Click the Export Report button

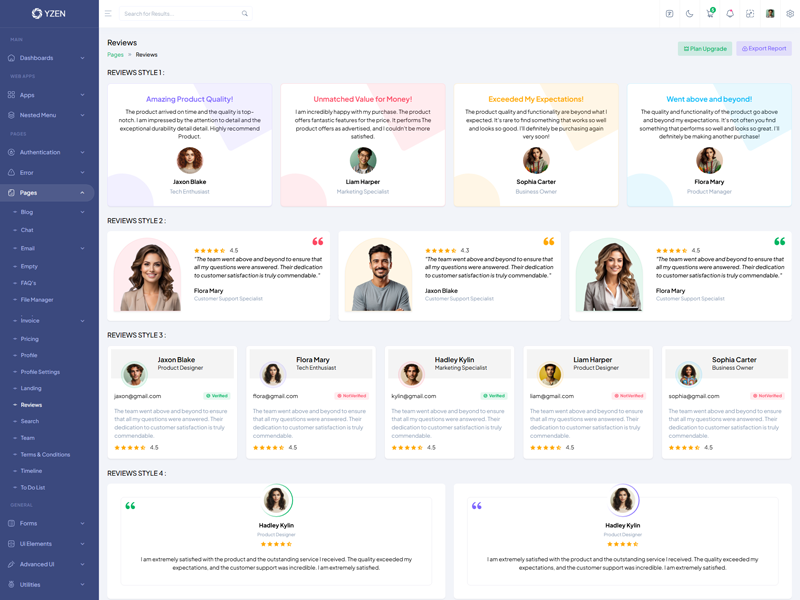pos(764,48)
